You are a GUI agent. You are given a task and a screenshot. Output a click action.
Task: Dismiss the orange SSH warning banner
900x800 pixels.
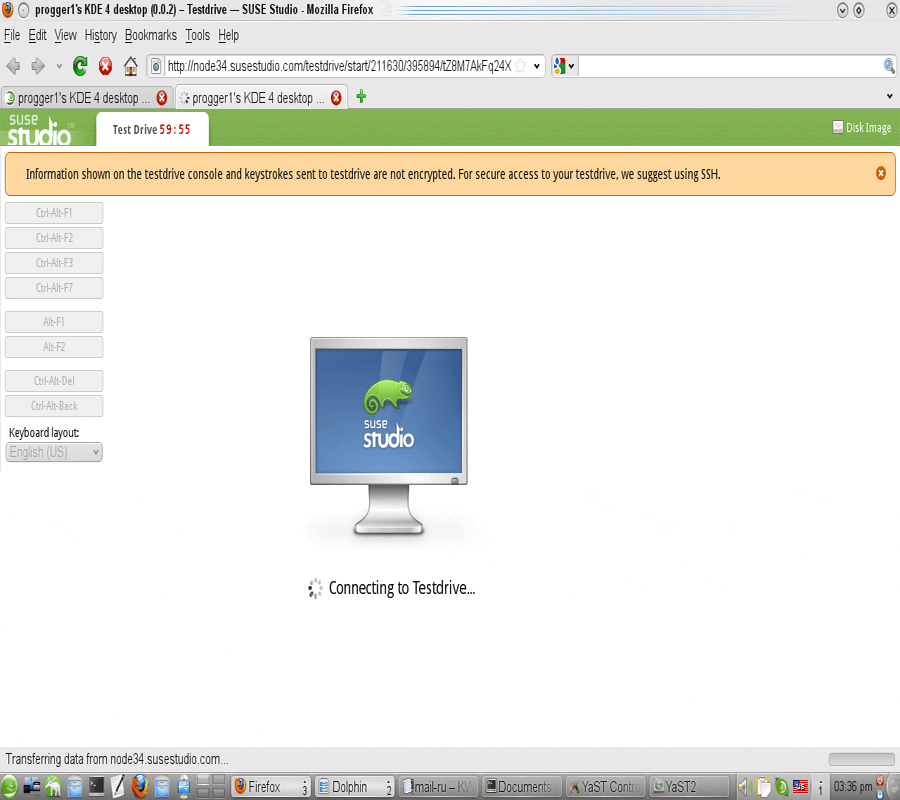click(880, 173)
